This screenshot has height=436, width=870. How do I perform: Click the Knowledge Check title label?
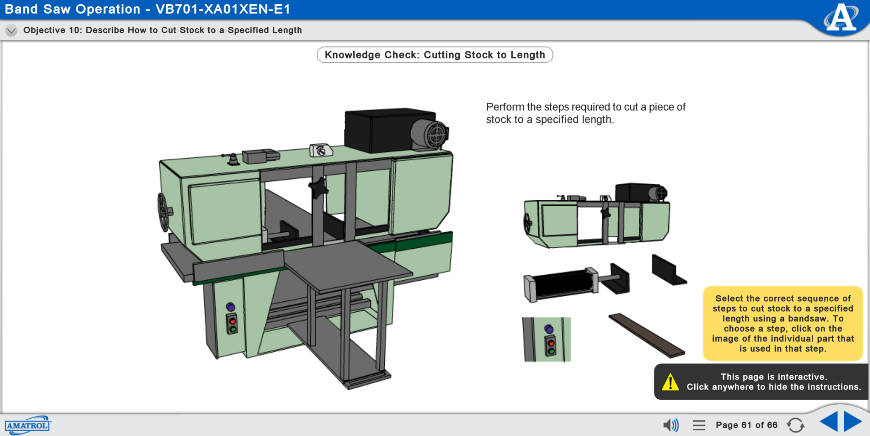[x=435, y=55]
